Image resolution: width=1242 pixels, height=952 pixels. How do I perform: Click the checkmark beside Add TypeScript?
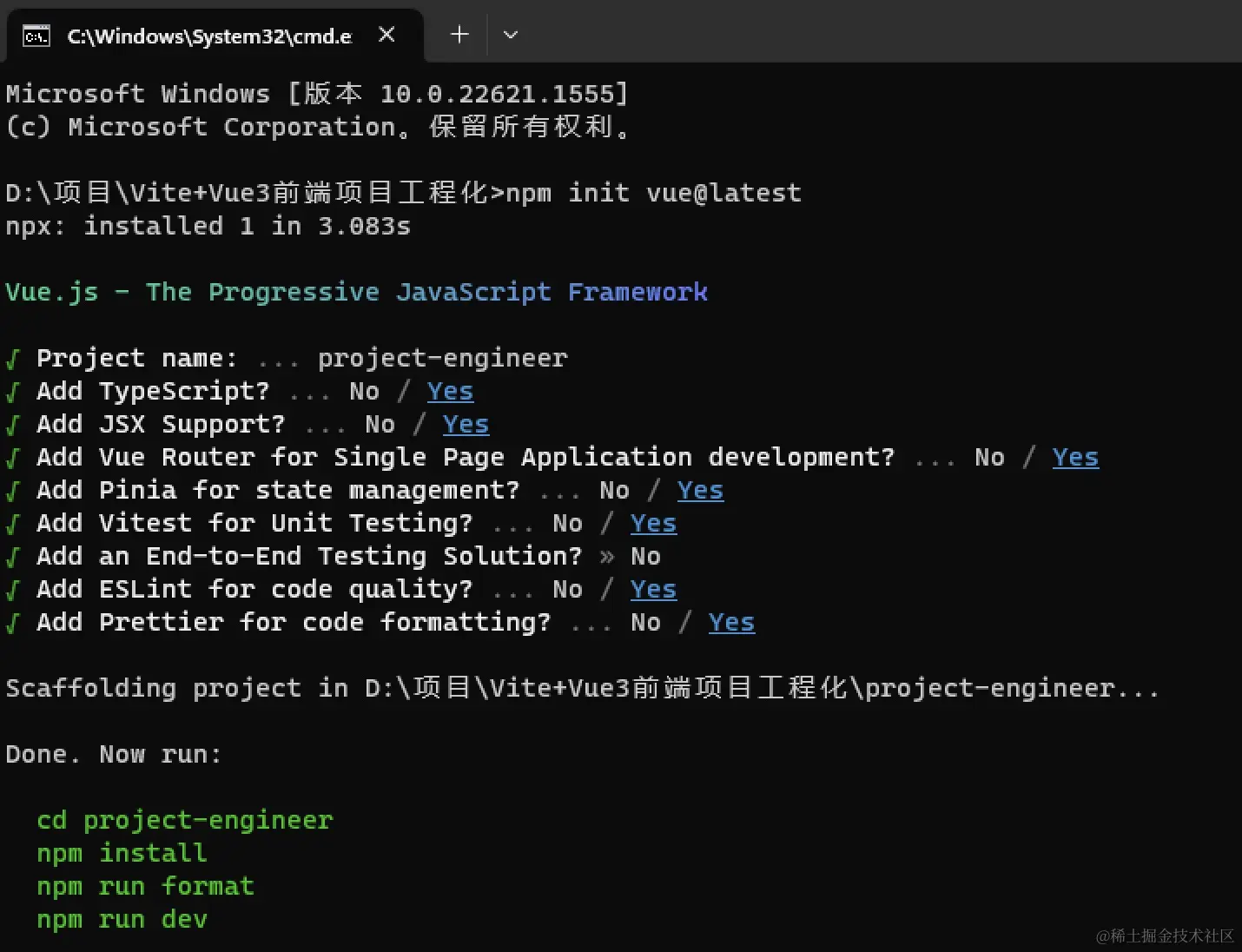pyautogui.click(x=12, y=392)
